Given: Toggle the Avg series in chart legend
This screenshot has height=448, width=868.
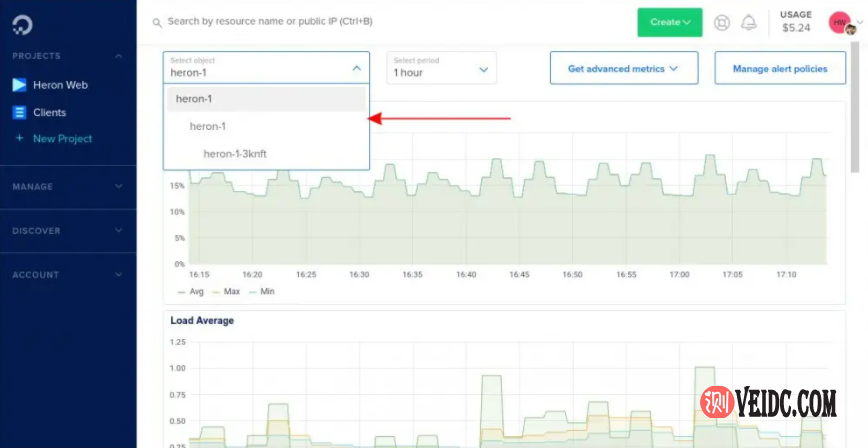Looking at the screenshot, I should point(189,292).
